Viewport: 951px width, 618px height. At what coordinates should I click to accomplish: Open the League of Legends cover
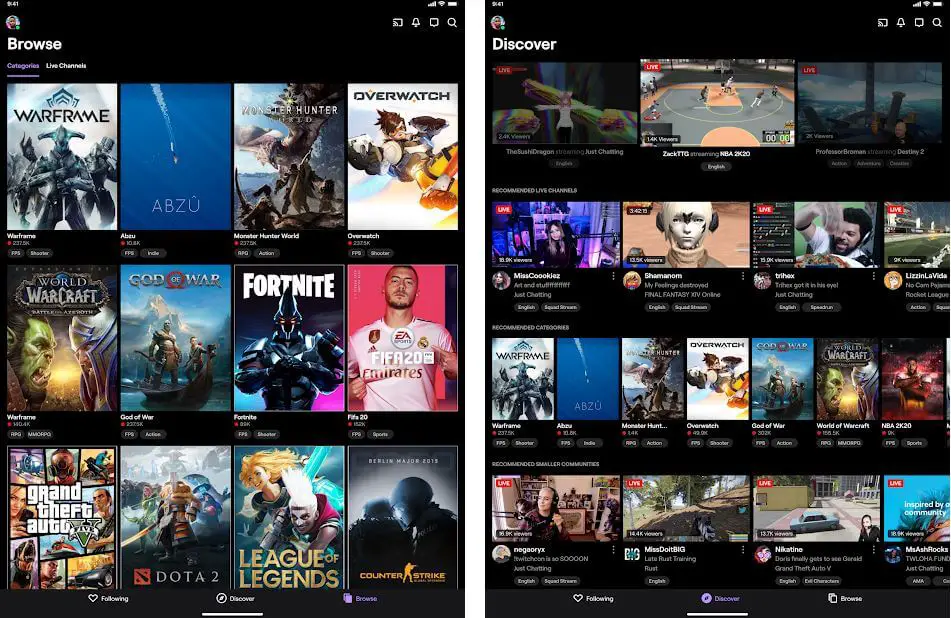(289, 517)
